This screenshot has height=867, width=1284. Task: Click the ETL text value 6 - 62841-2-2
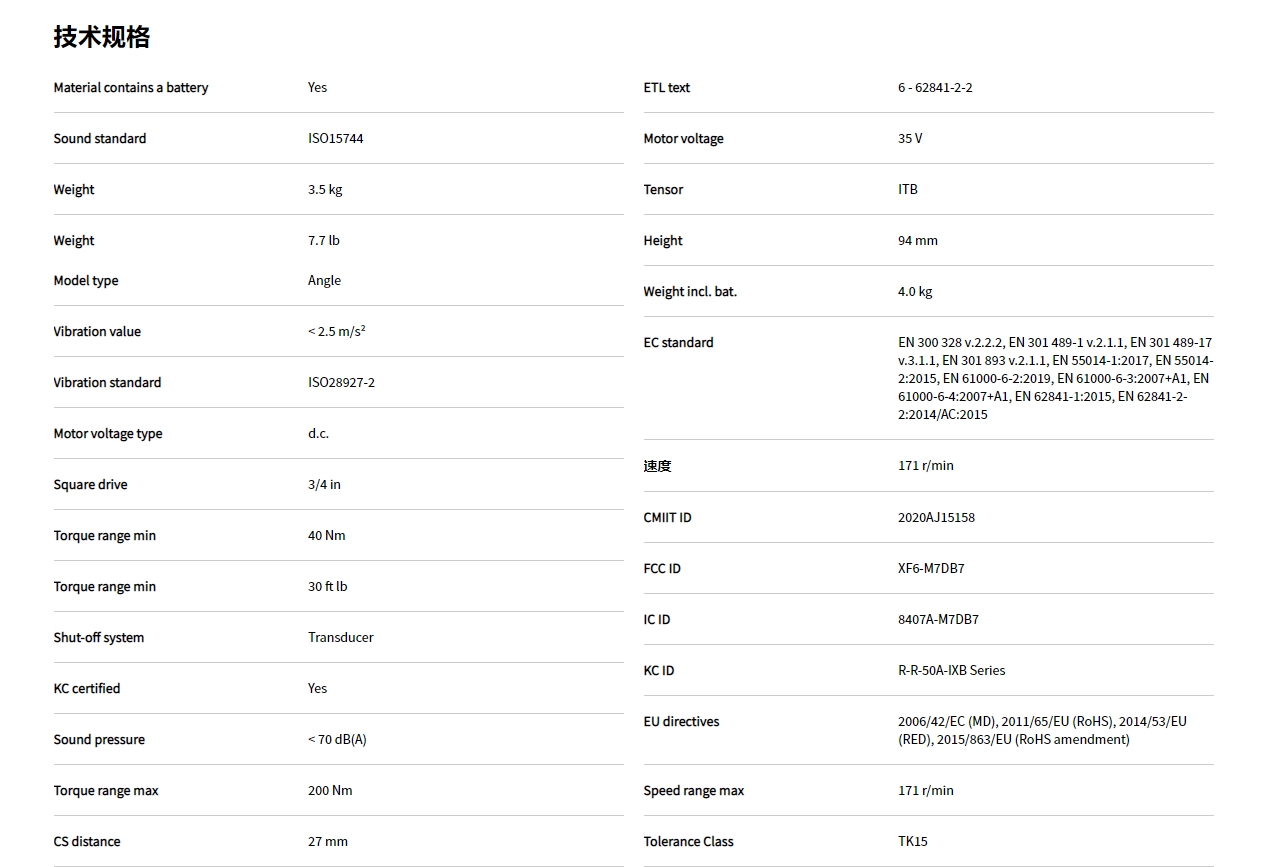934,88
